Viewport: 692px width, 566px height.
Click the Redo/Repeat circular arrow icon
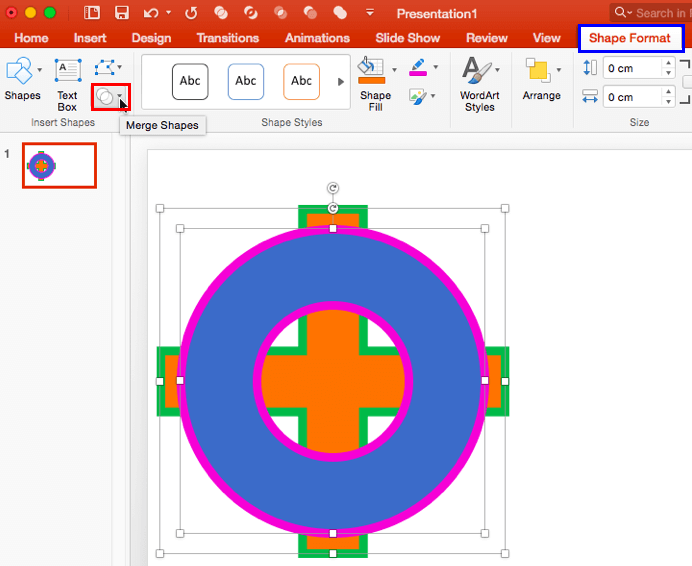[191, 13]
